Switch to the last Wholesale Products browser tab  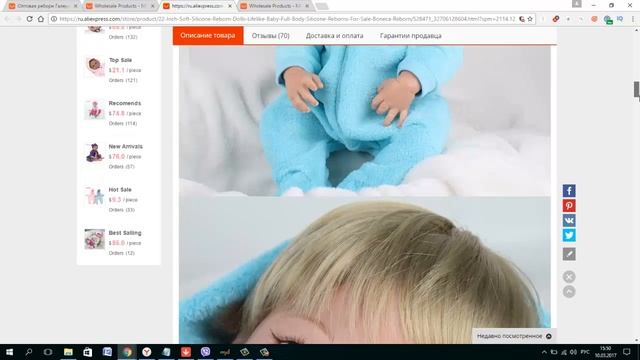tap(274, 6)
